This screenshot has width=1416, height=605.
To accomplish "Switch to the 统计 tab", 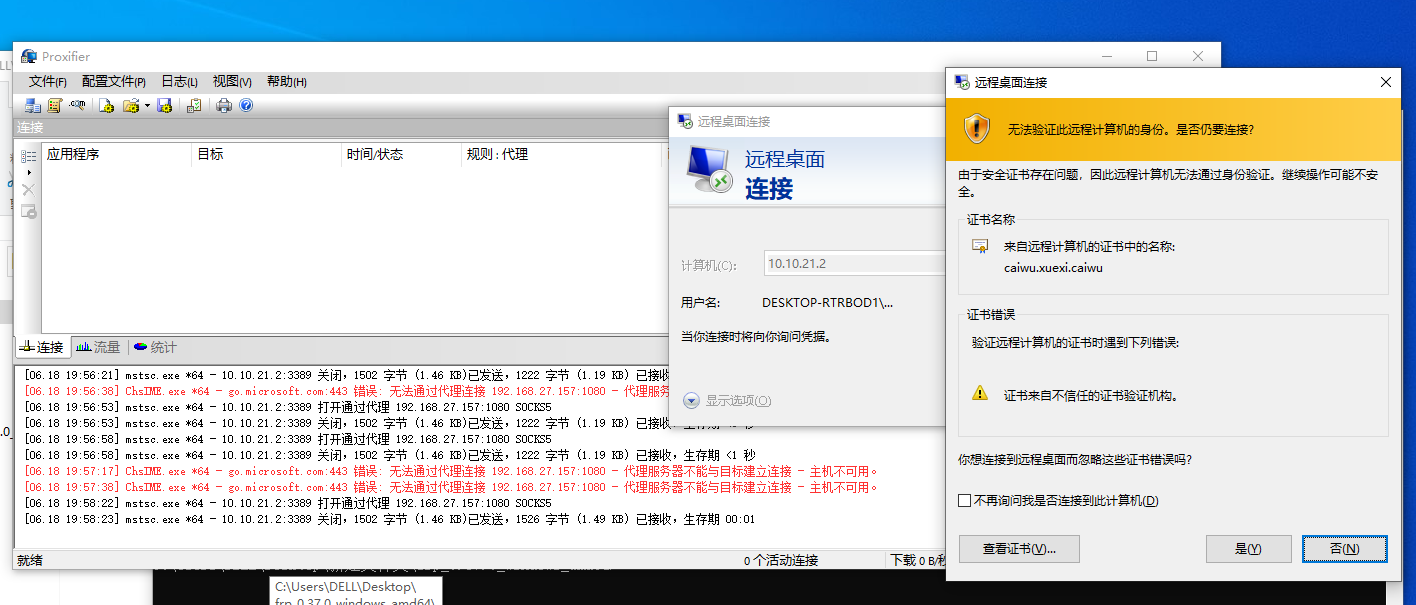I will point(155,347).
